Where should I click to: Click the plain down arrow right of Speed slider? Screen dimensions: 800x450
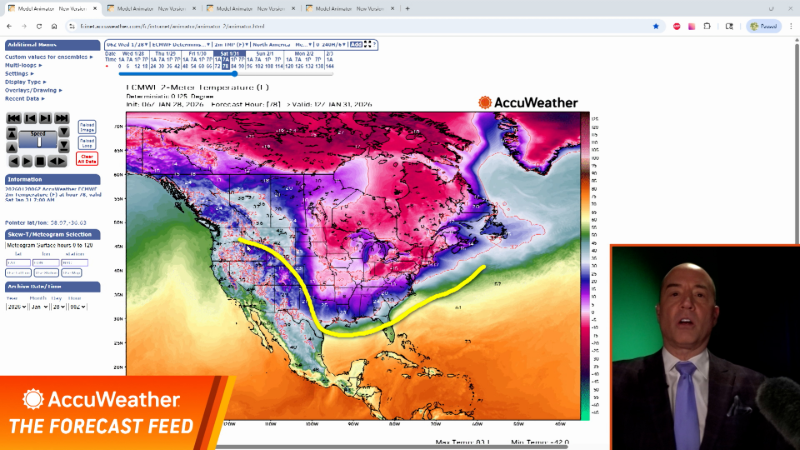(x=64, y=132)
